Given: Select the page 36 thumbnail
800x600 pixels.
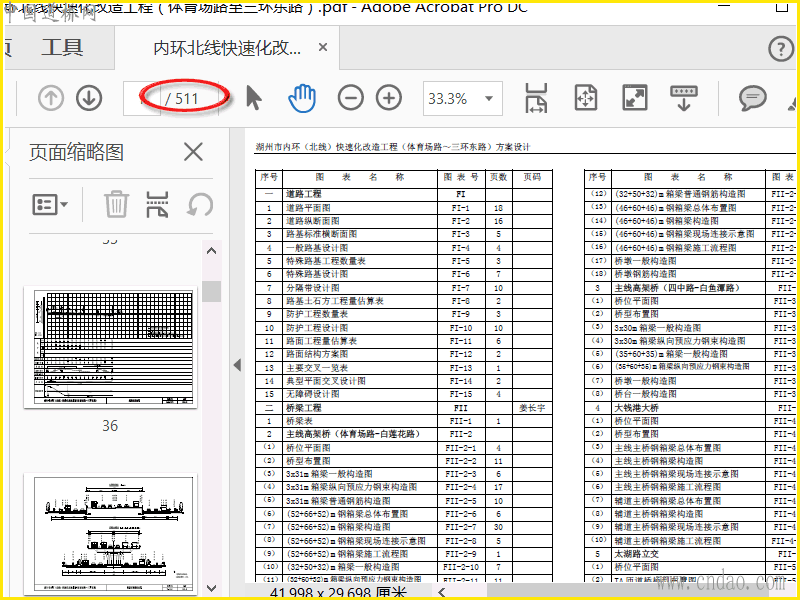Looking at the screenshot, I should (x=110, y=347).
